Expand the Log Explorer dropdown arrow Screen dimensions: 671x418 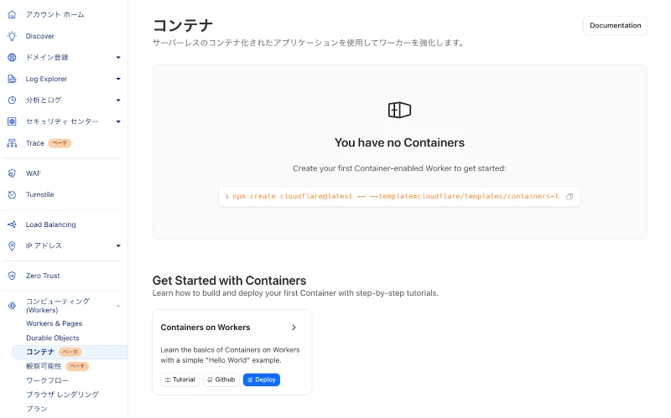point(118,79)
